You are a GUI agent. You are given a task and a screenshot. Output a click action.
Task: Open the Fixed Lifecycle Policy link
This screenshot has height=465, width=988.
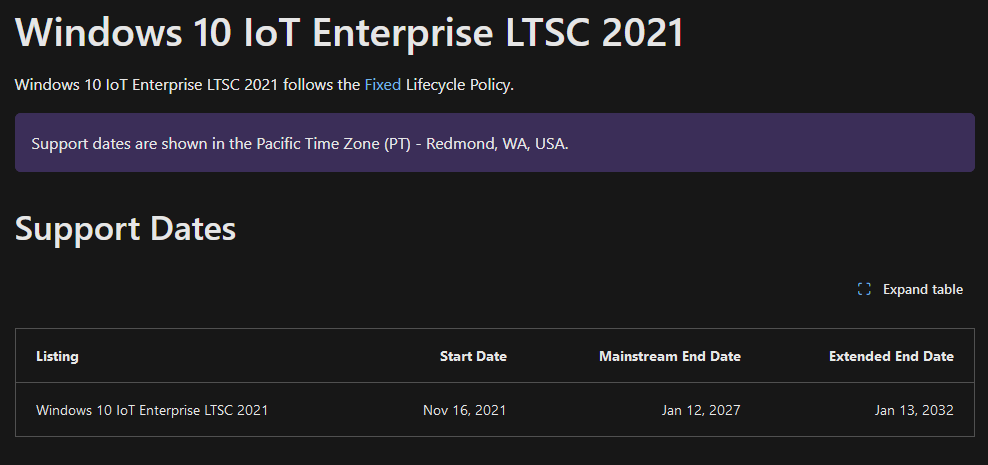click(x=382, y=84)
